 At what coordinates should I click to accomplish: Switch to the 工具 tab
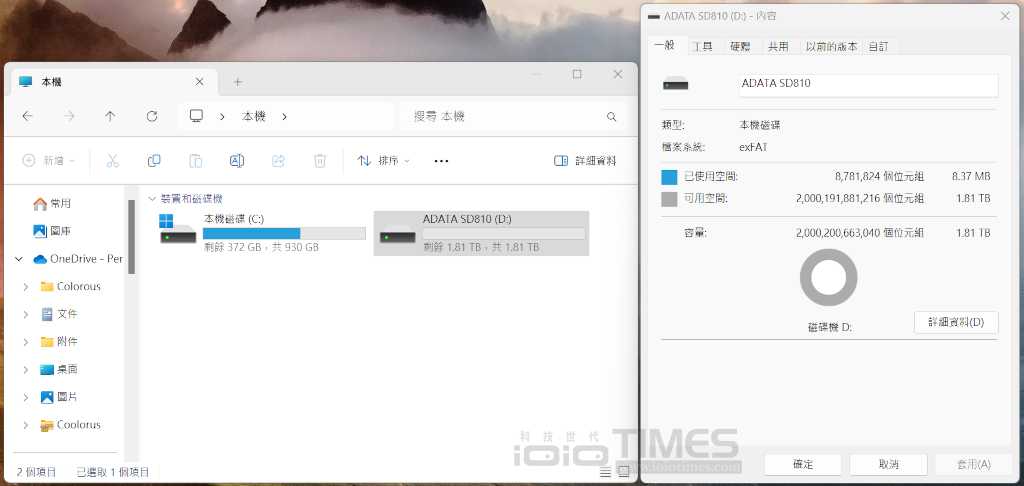[703, 46]
